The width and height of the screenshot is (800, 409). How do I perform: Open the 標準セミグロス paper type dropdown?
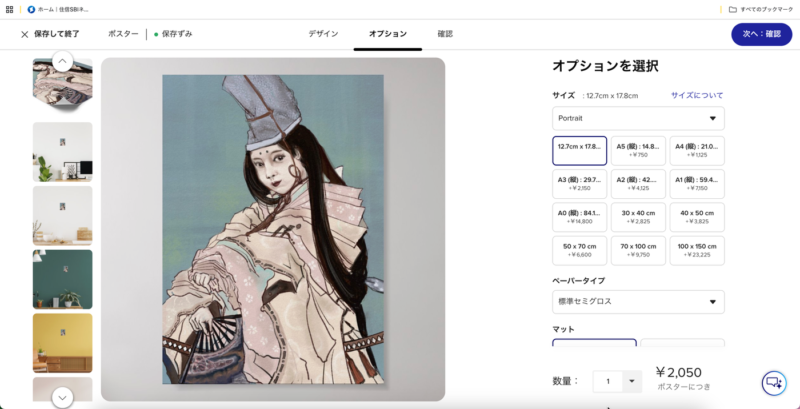[x=638, y=302]
